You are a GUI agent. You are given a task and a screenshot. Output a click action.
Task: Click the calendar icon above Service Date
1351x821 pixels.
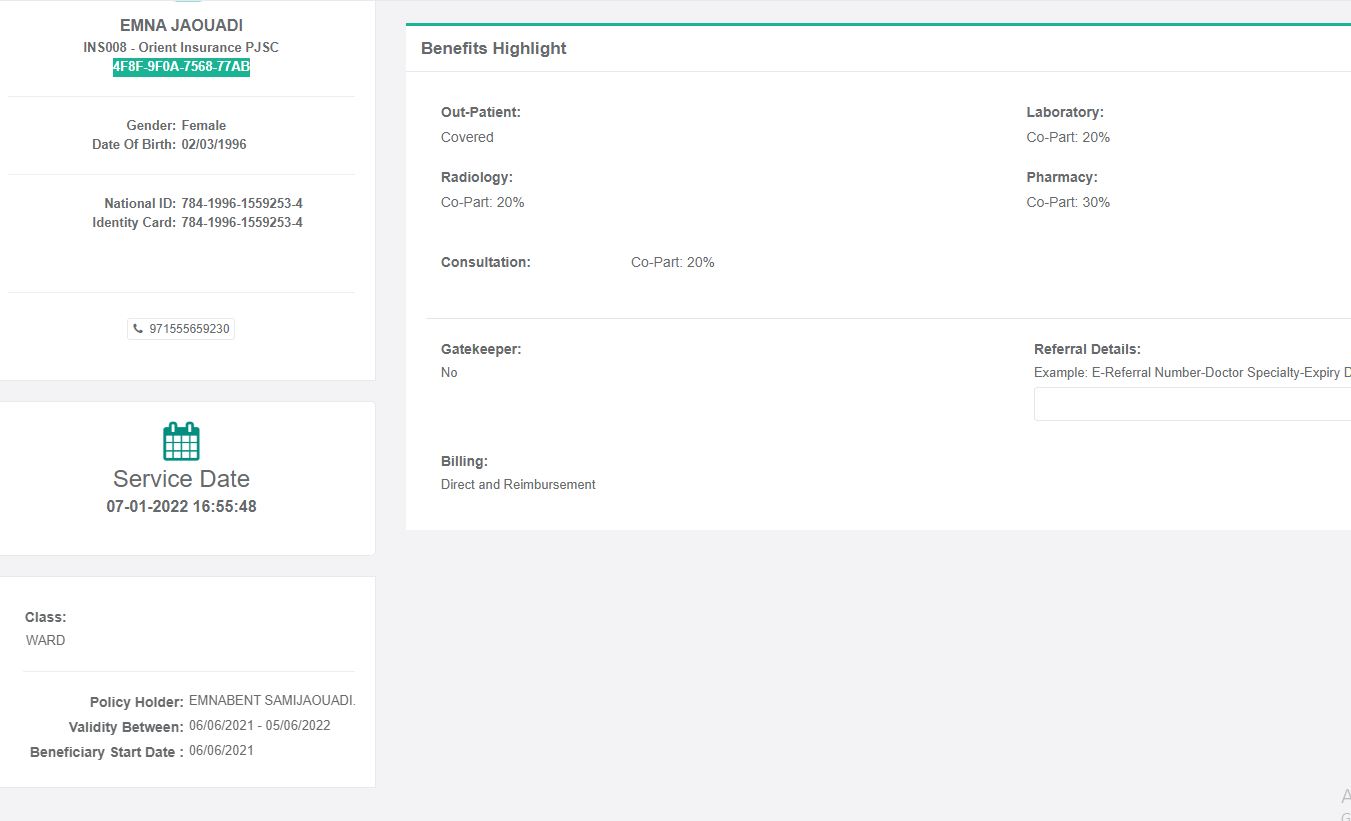[181, 441]
